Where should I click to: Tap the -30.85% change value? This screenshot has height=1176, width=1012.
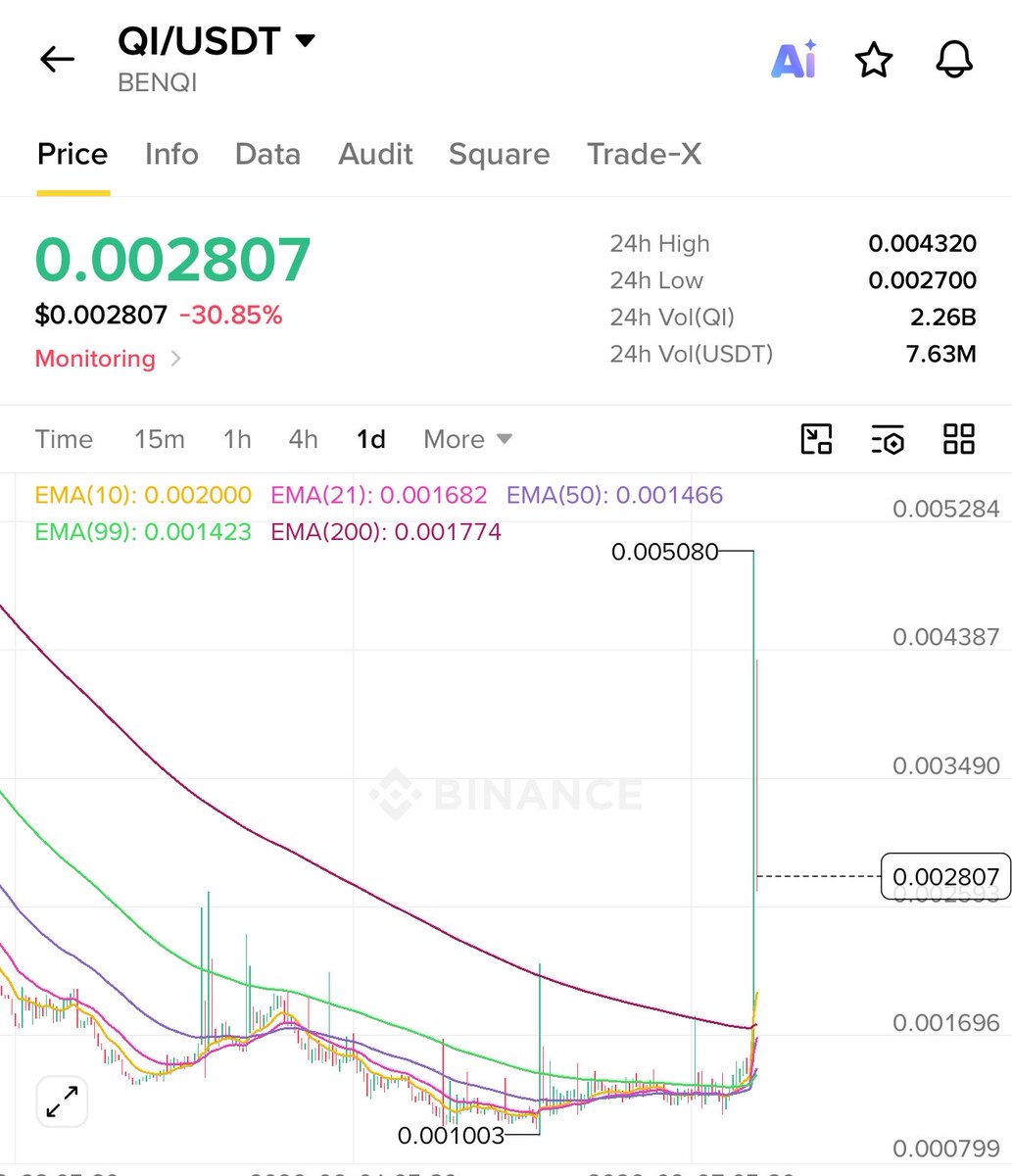click(230, 316)
